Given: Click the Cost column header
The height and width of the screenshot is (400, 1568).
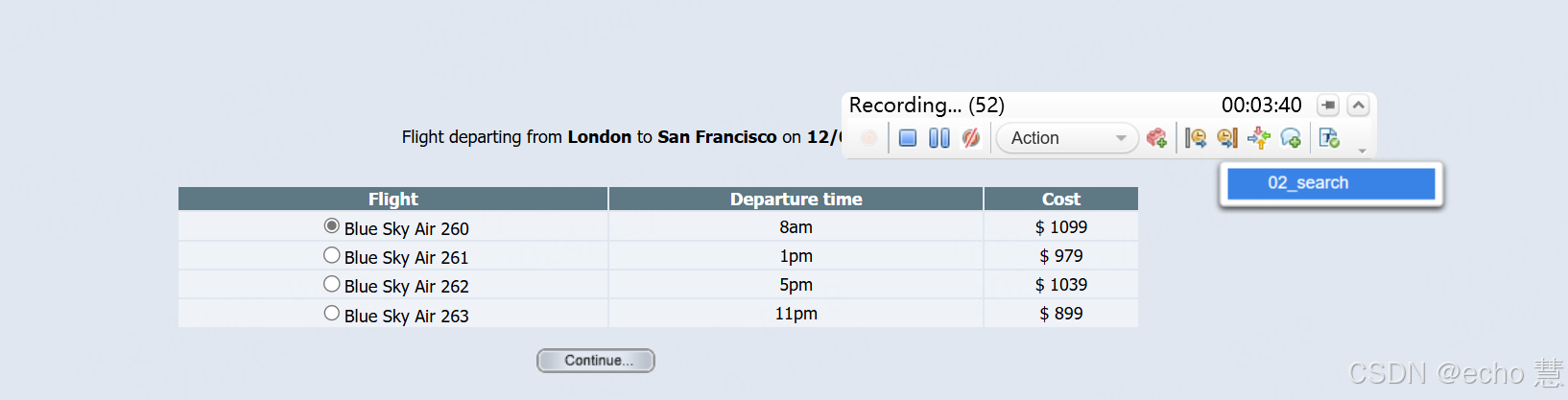Looking at the screenshot, I should click(1060, 199).
